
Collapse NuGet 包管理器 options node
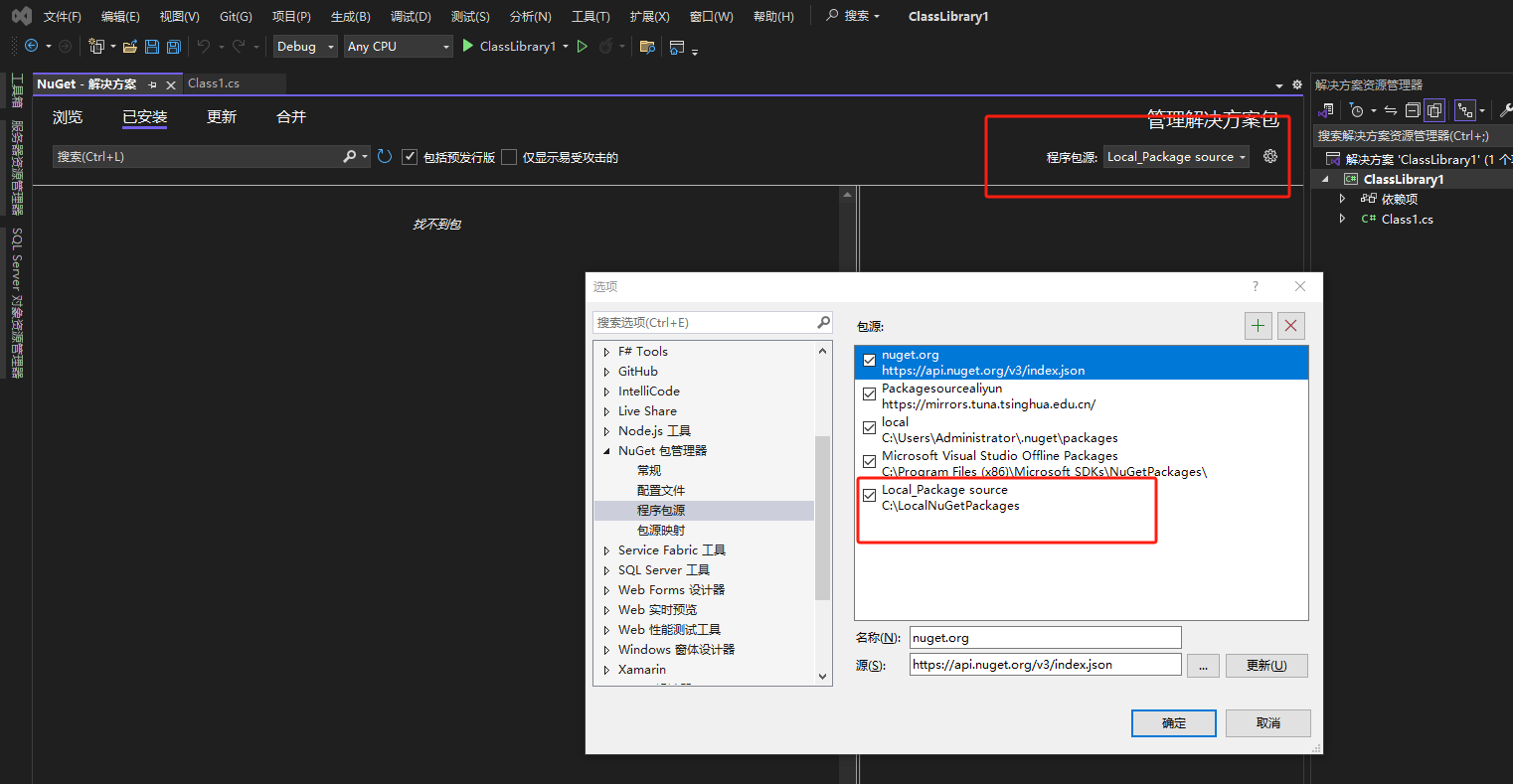coord(606,451)
